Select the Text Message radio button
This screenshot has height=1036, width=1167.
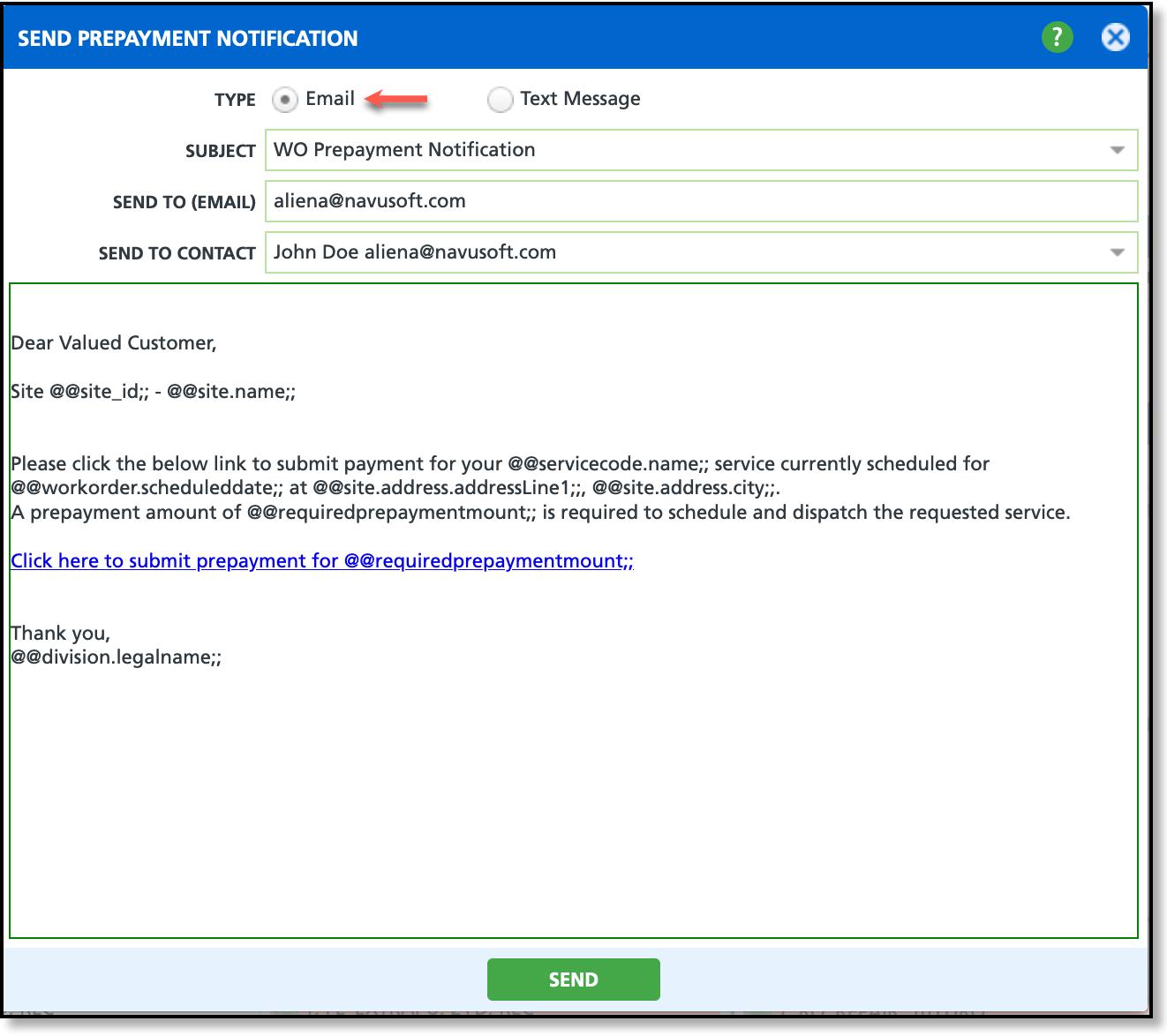pyautogui.click(x=500, y=100)
